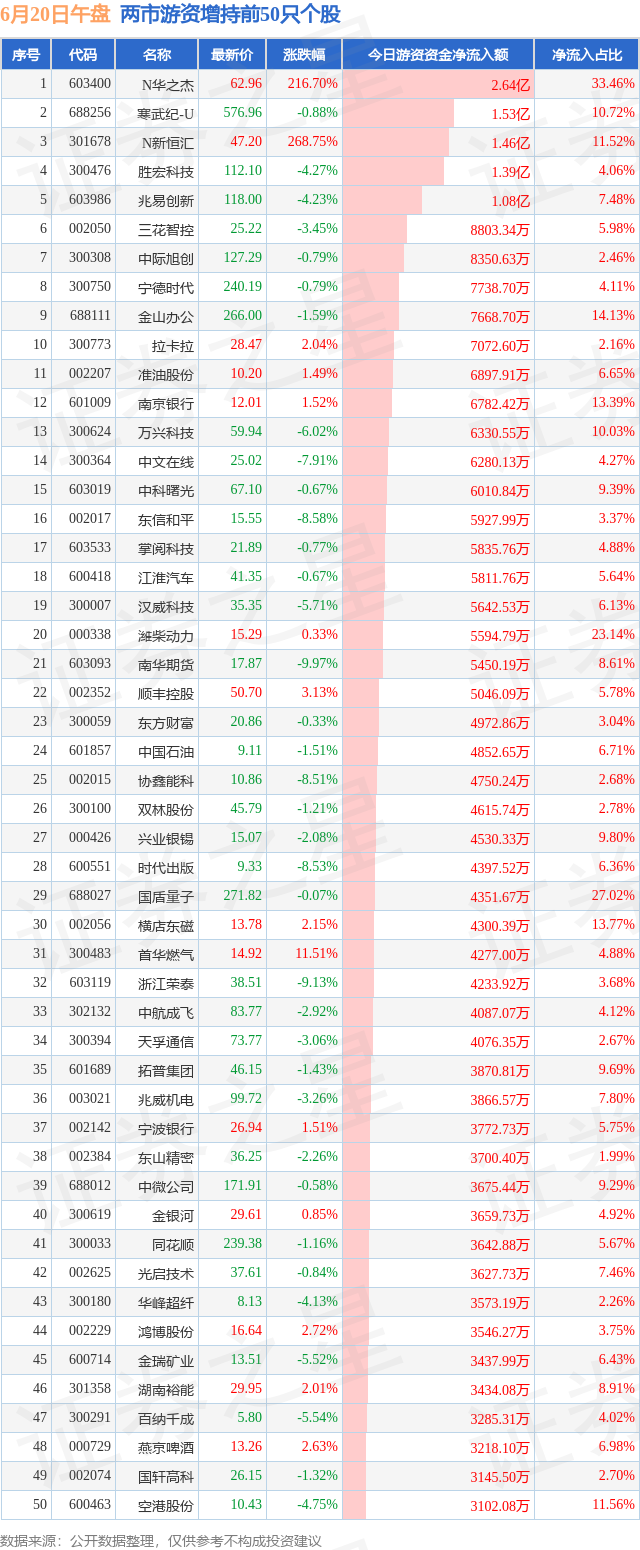Click the 1.49% change for 淮油股份
This screenshot has height=1550, width=640.
(x=319, y=374)
